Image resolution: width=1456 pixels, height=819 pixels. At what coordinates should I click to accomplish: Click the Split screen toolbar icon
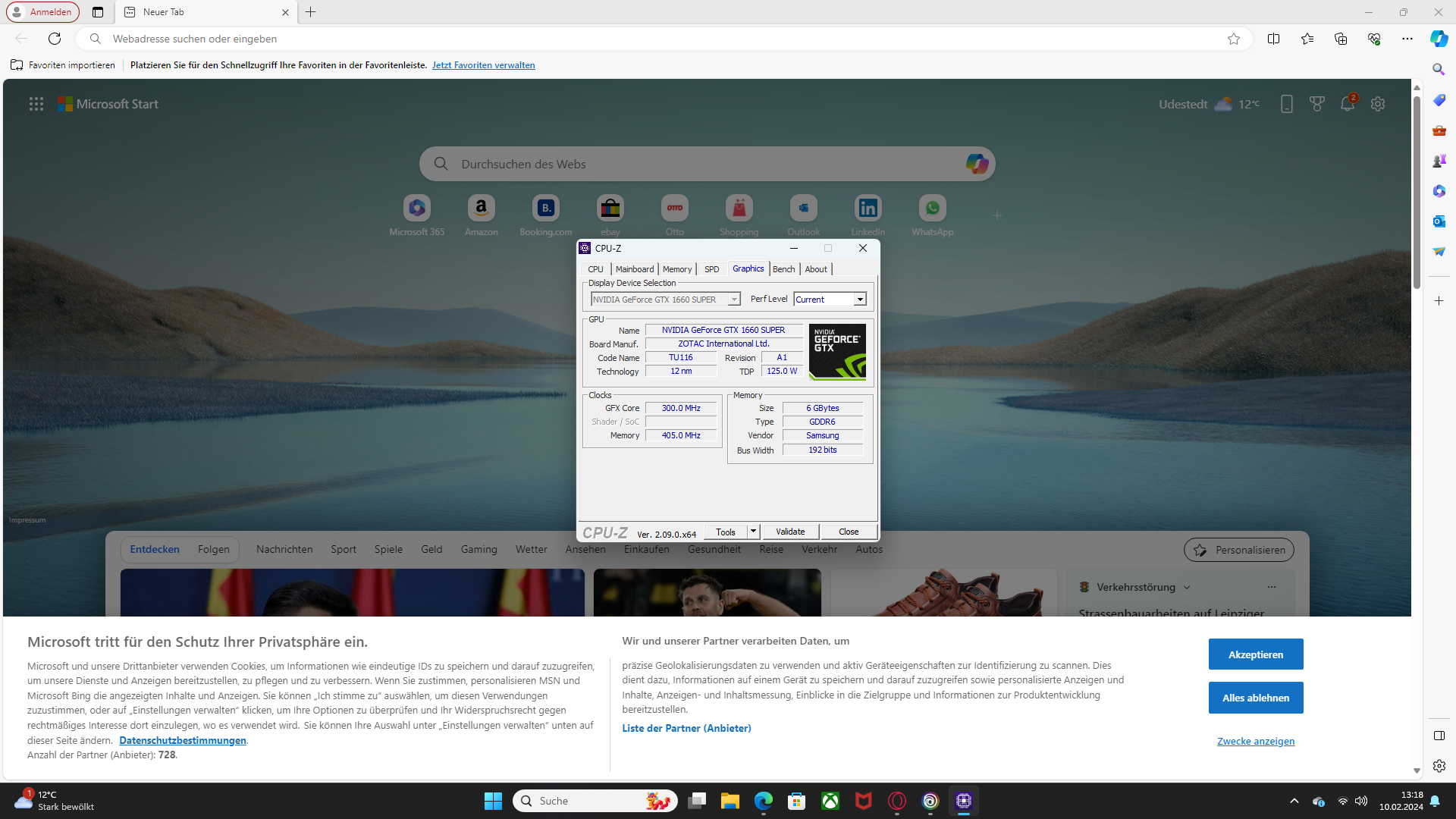(1273, 39)
